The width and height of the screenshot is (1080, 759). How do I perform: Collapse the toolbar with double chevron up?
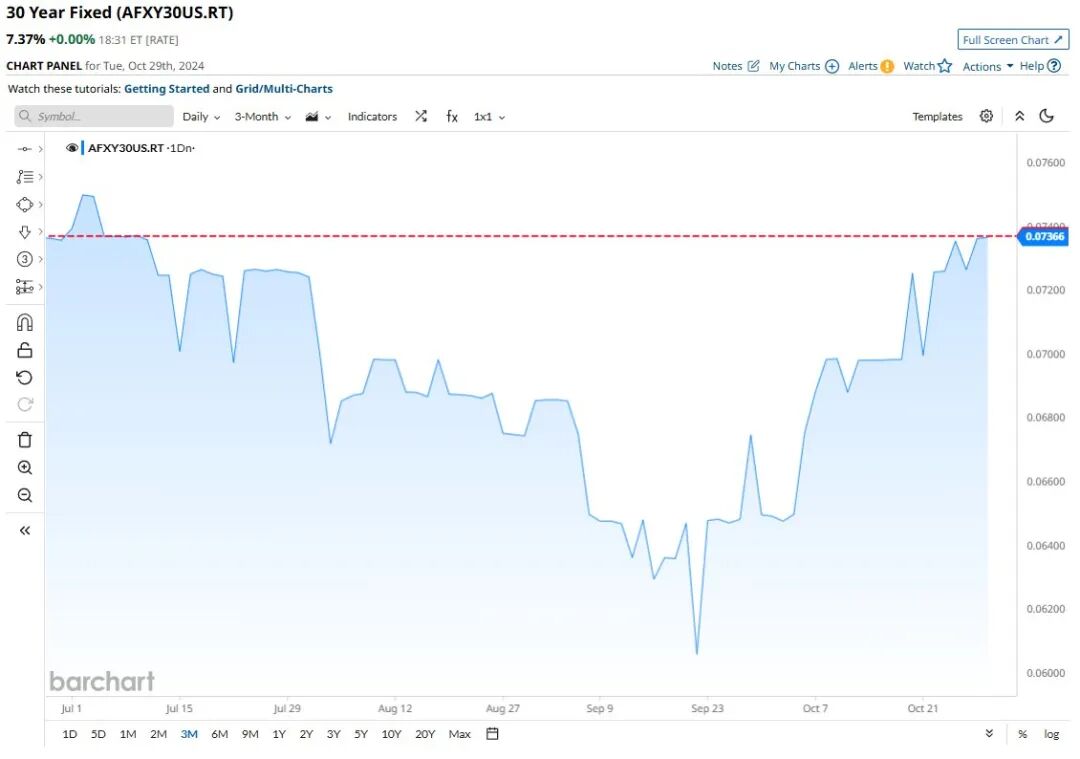[1019, 116]
